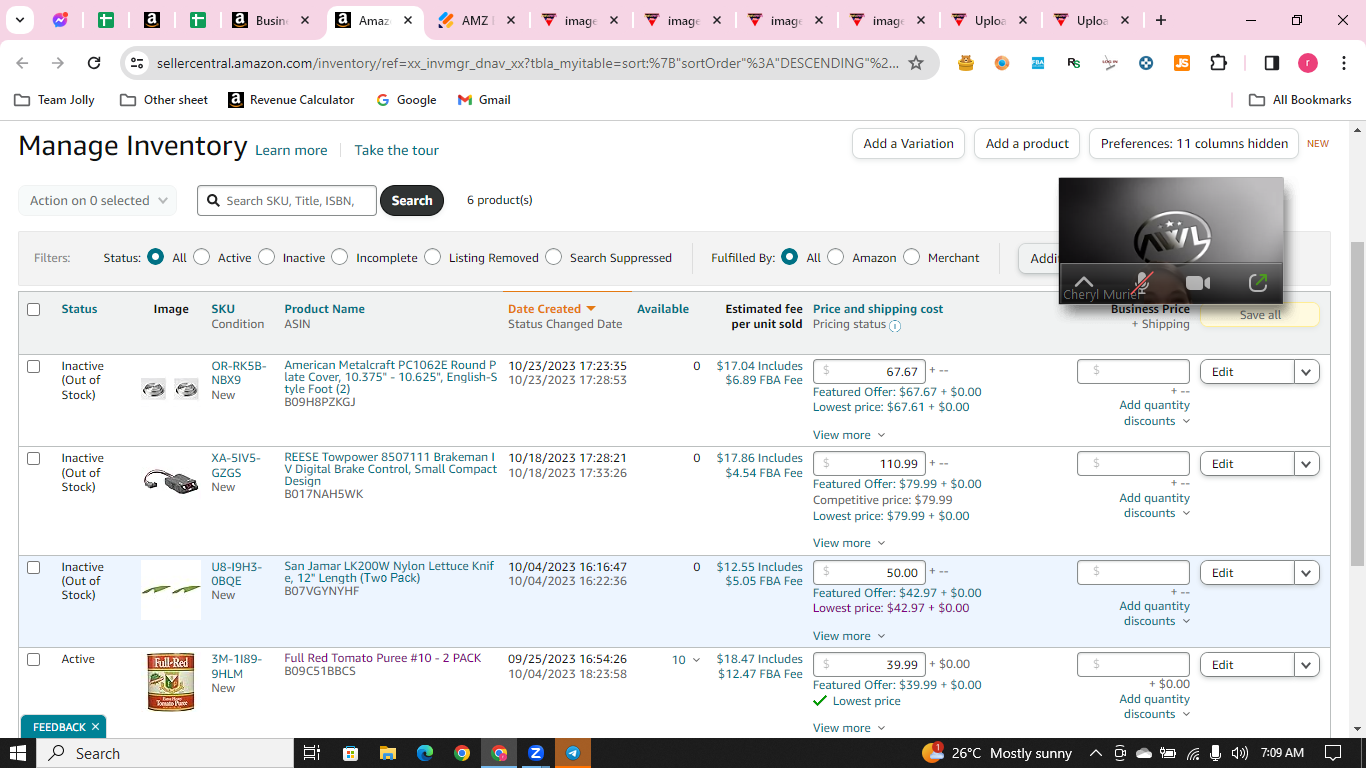Check the REESE Towpower row checkbox

(x=33, y=458)
